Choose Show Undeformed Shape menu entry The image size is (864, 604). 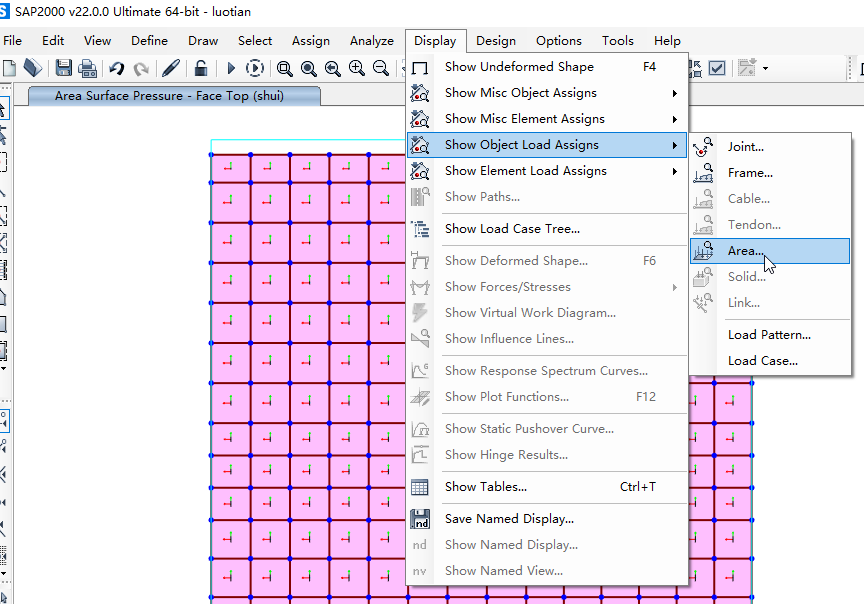pos(519,67)
